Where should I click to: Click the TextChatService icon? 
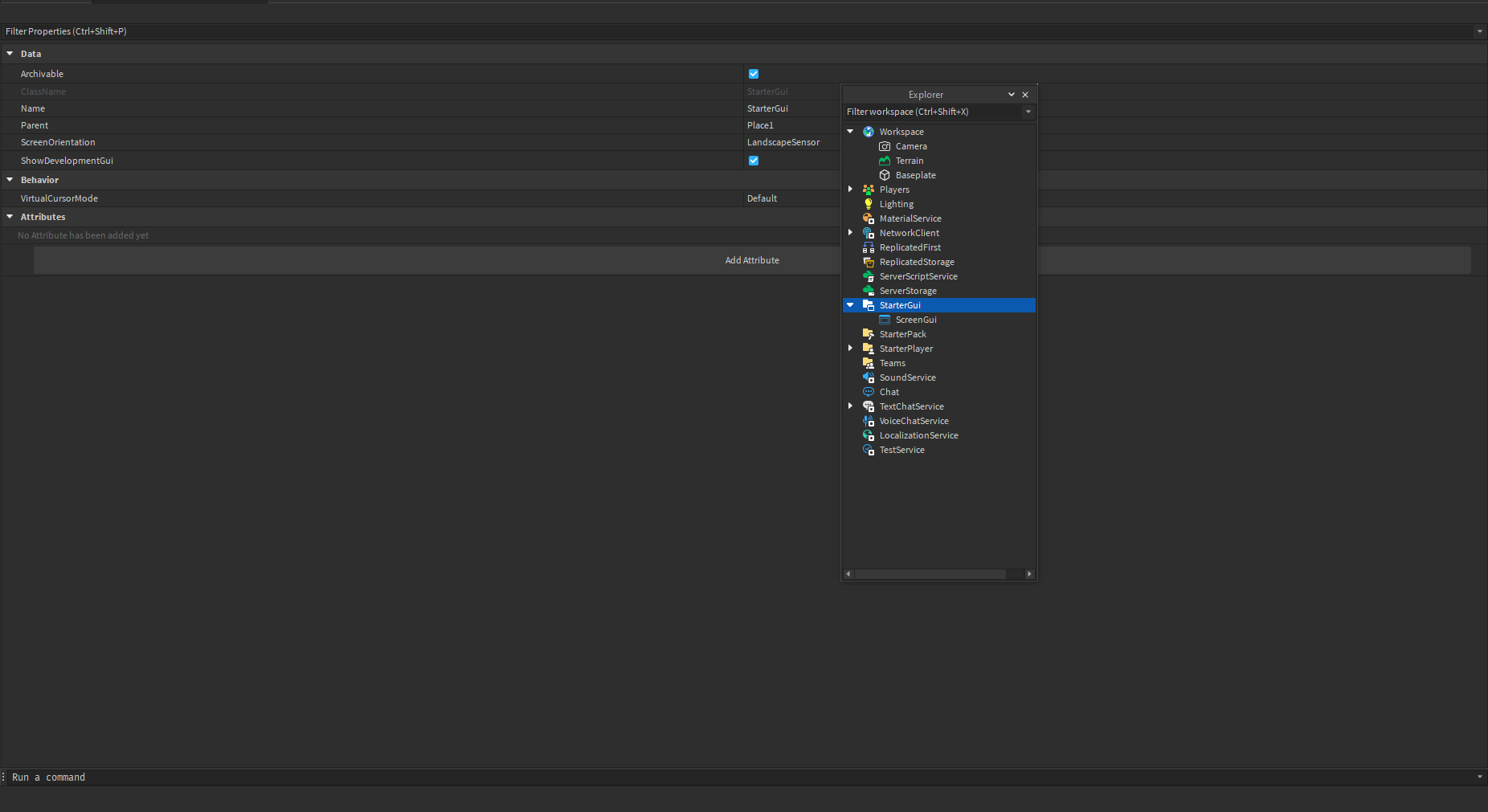(868, 406)
